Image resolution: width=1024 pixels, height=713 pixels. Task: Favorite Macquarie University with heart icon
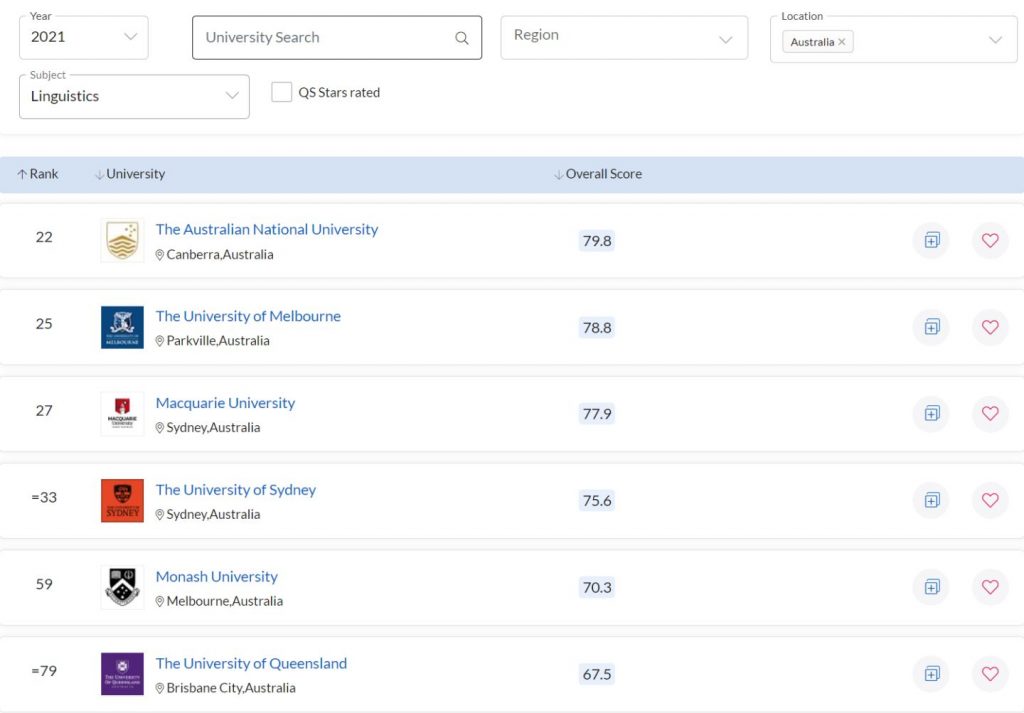990,413
